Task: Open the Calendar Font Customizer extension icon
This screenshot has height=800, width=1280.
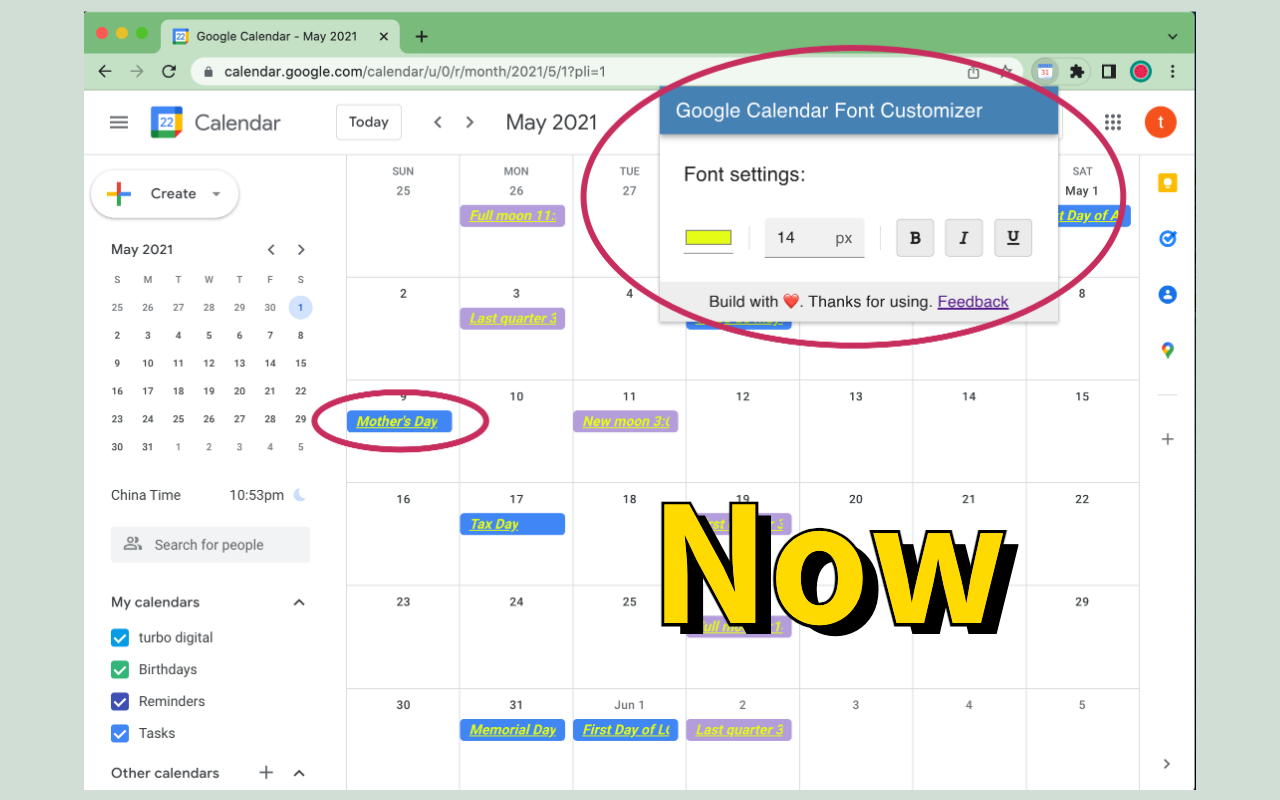Action: [x=1045, y=71]
